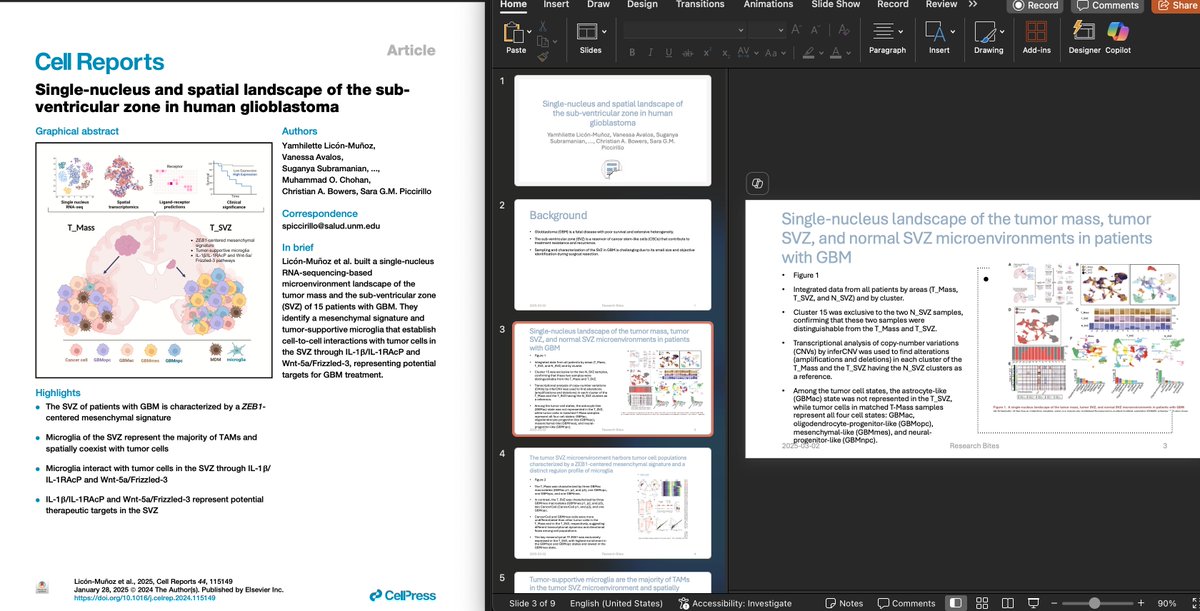Open Comments from the status bar

(x=906, y=603)
